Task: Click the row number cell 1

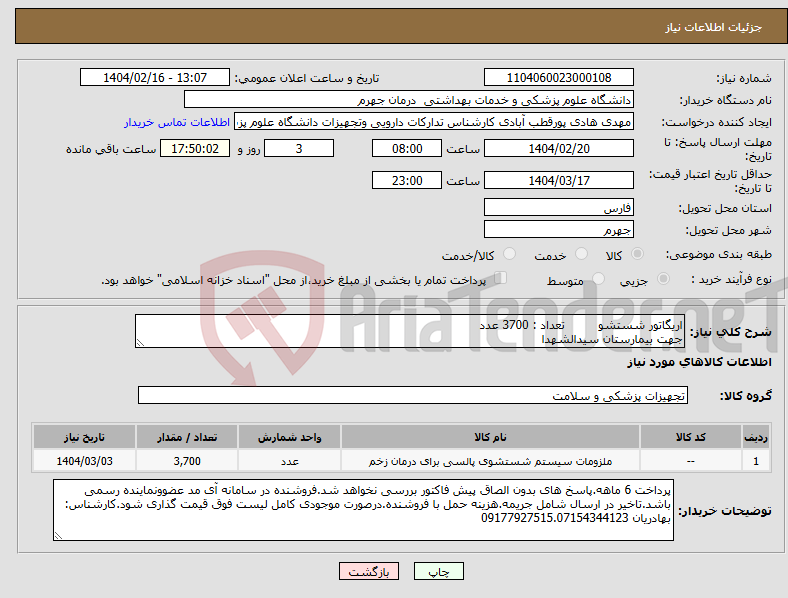Action: point(756,461)
